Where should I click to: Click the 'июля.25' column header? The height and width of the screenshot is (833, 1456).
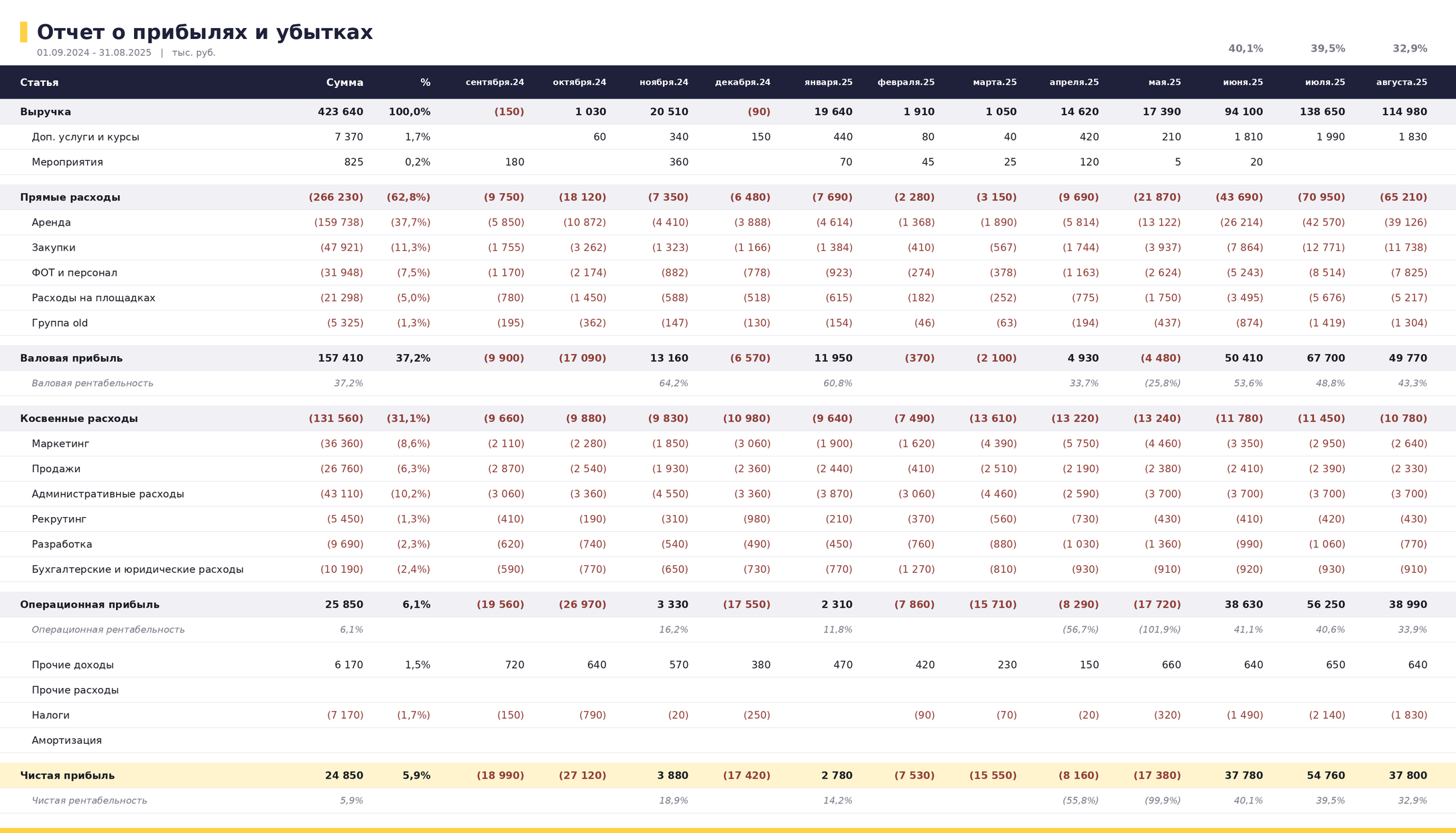tap(1325, 82)
